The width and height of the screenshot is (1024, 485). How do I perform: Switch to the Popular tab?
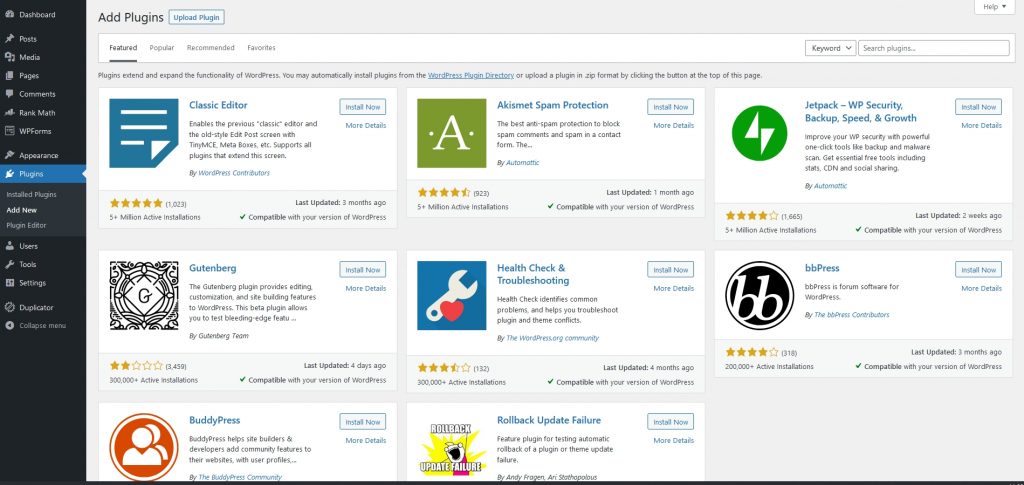tap(162, 48)
